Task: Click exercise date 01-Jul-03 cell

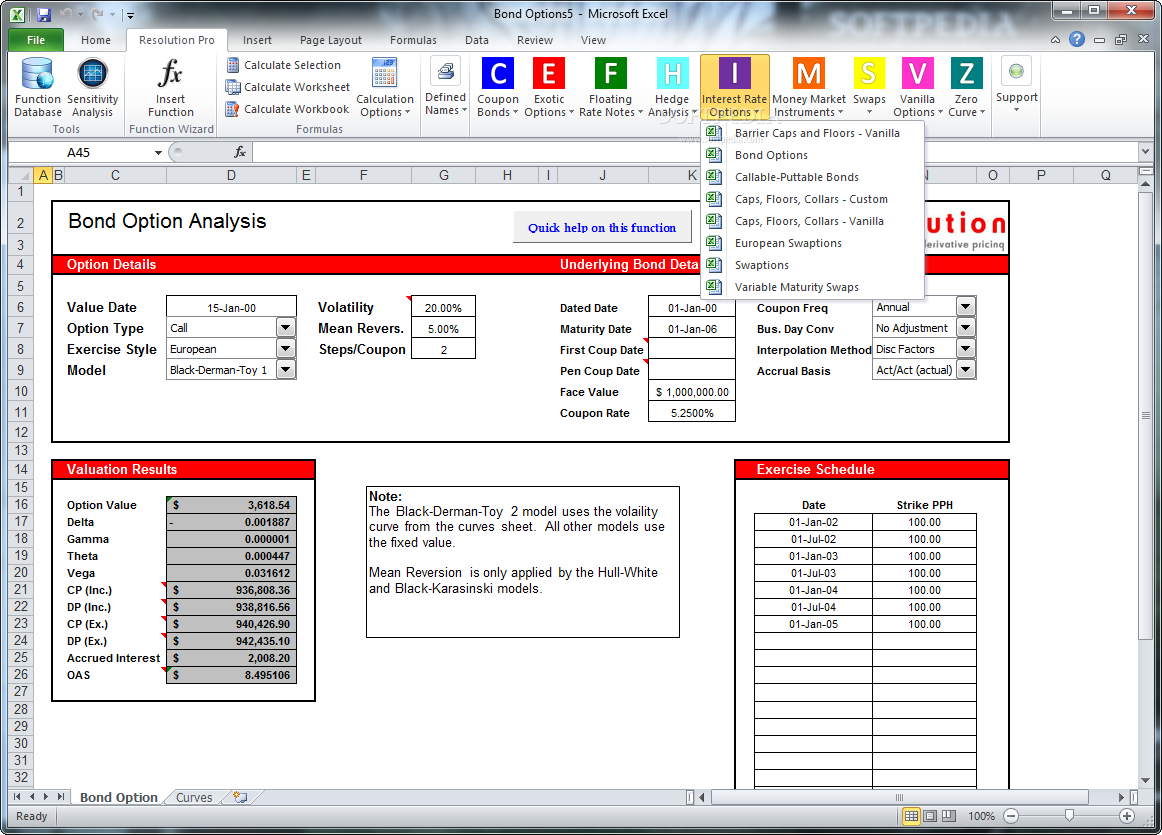Action: 813,573
